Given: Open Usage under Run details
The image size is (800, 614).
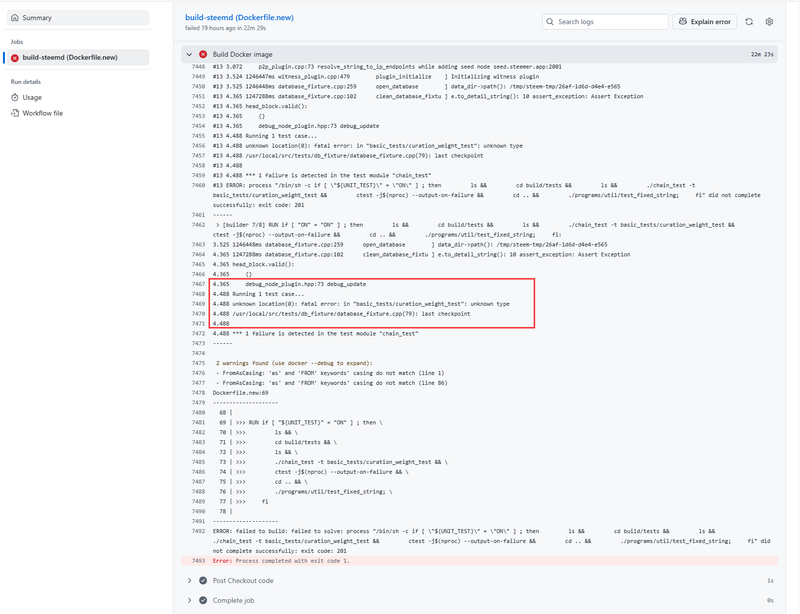Looking at the screenshot, I should point(32,97).
